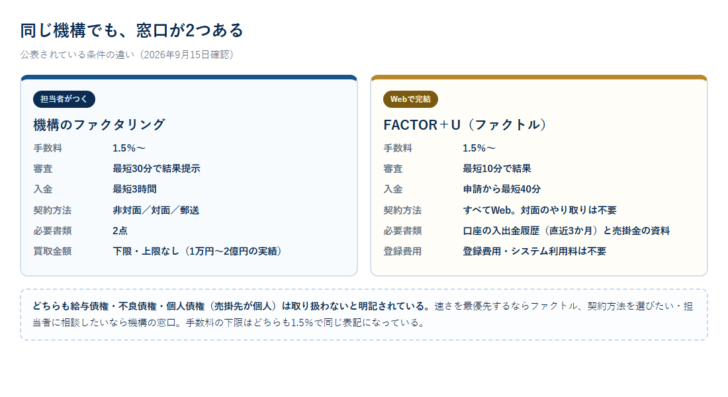Click the Webで完結 badge

pos(410,99)
